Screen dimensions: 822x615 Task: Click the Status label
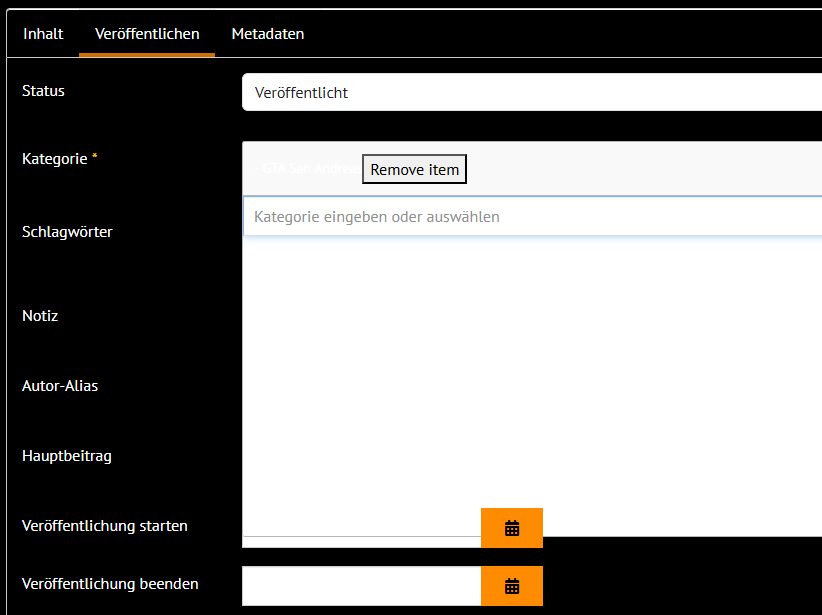[43, 91]
